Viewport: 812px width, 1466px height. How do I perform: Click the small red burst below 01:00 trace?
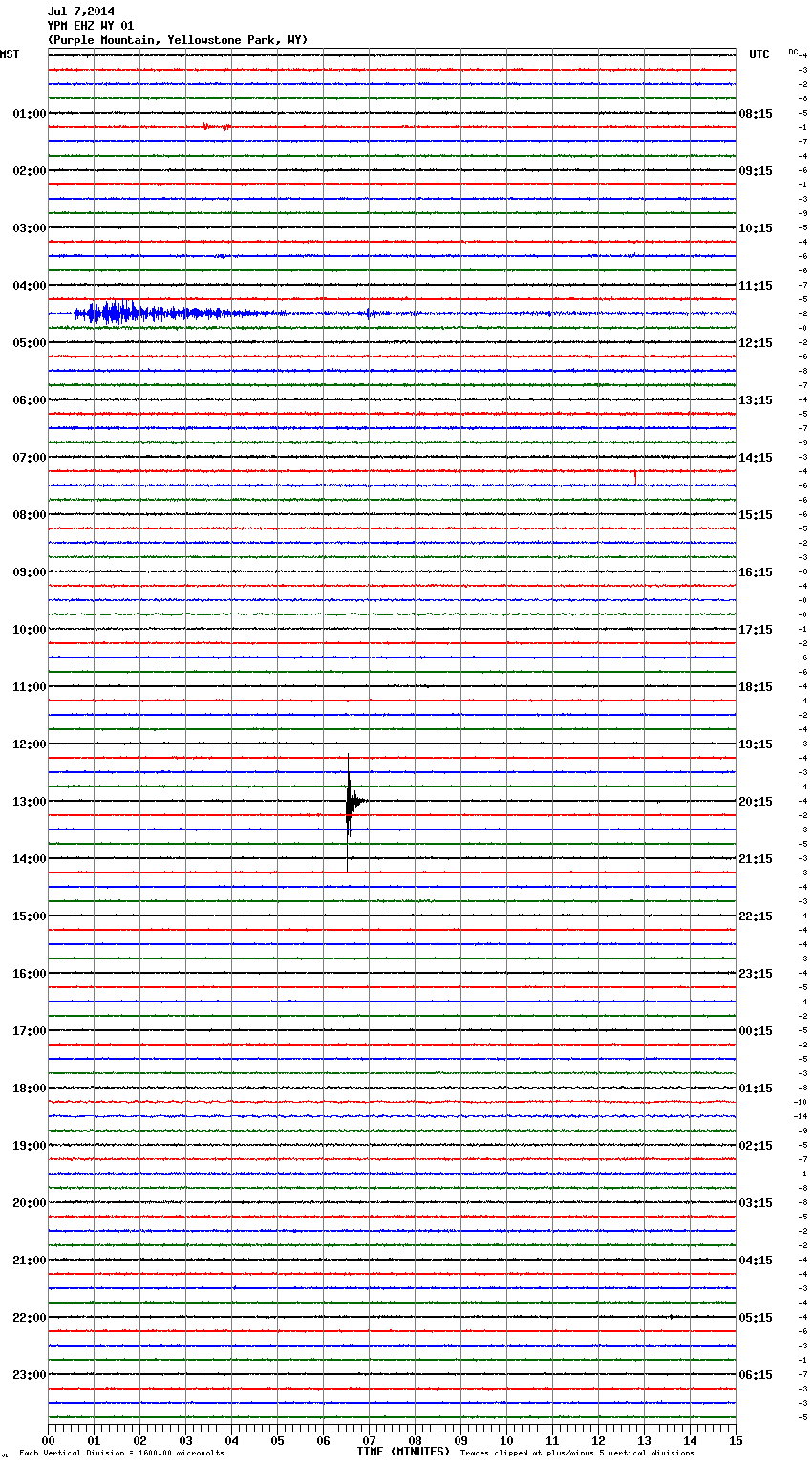click(x=216, y=126)
